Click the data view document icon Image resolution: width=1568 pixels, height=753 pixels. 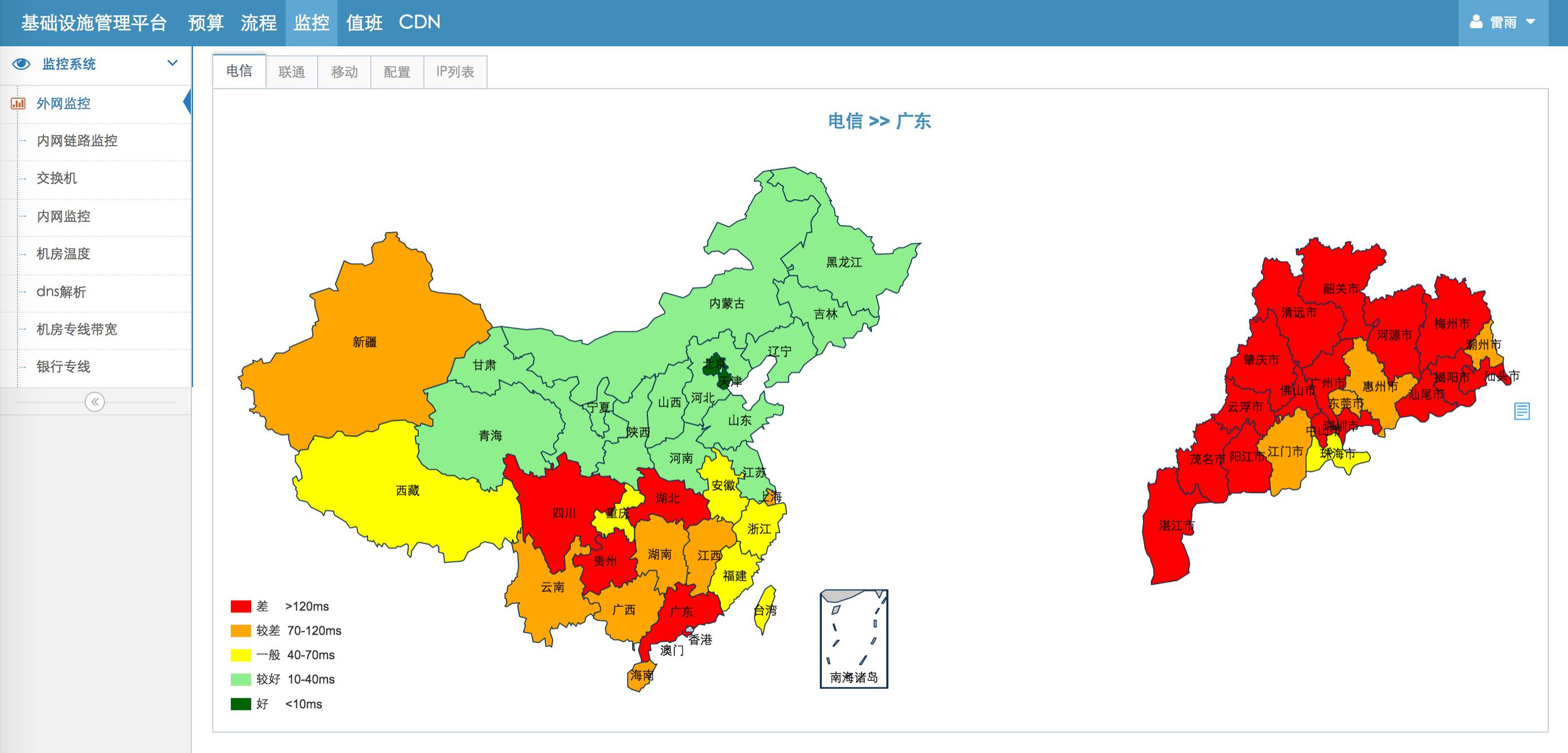(x=1522, y=411)
